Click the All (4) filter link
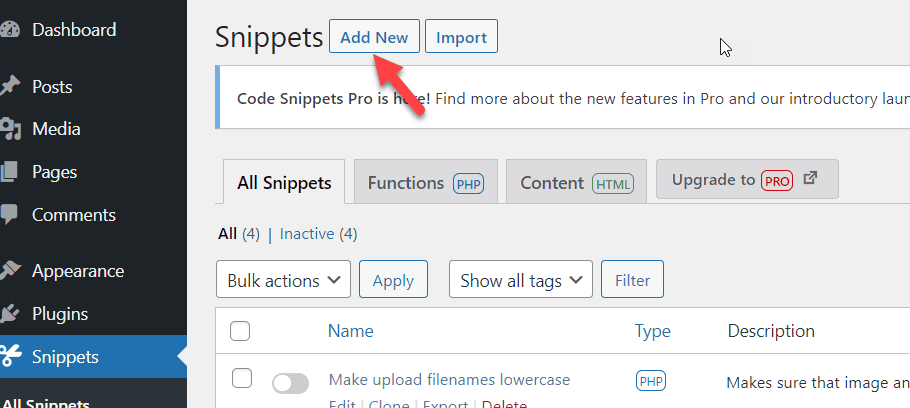This screenshot has height=408, width=910. click(x=239, y=234)
